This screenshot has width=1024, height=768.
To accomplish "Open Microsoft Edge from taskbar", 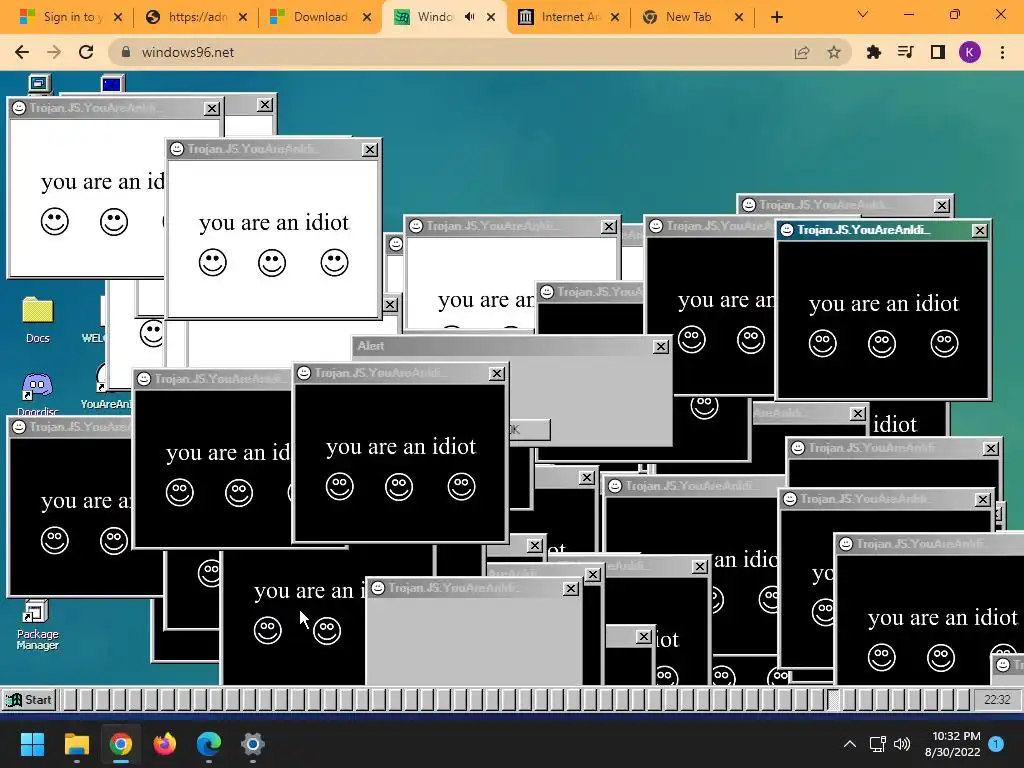I will pos(208,744).
